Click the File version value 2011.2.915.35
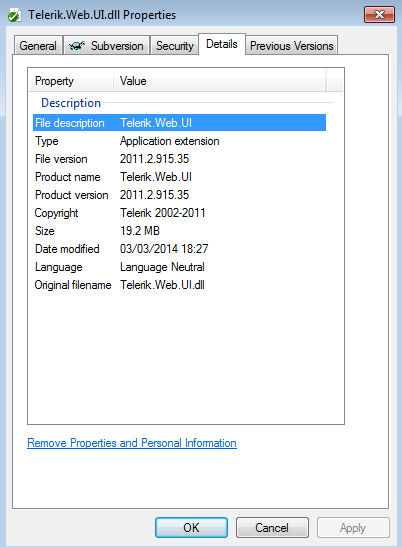The image size is (402, 547). pyautogui.click(x=154, y=159)
